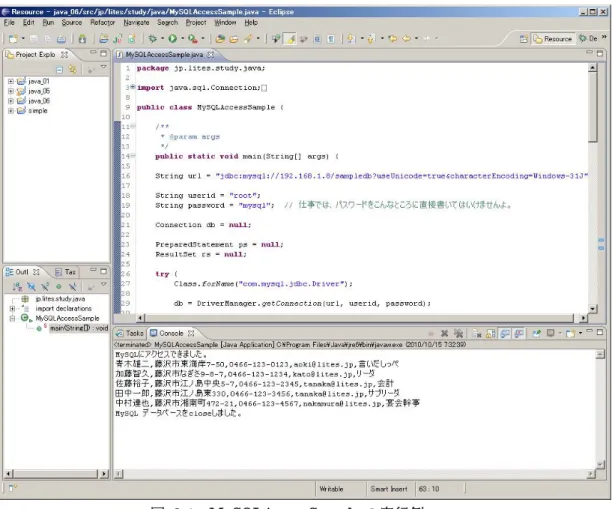Open Project Explorer view menu dropdown
612x509 pixels.
point(103,67)
